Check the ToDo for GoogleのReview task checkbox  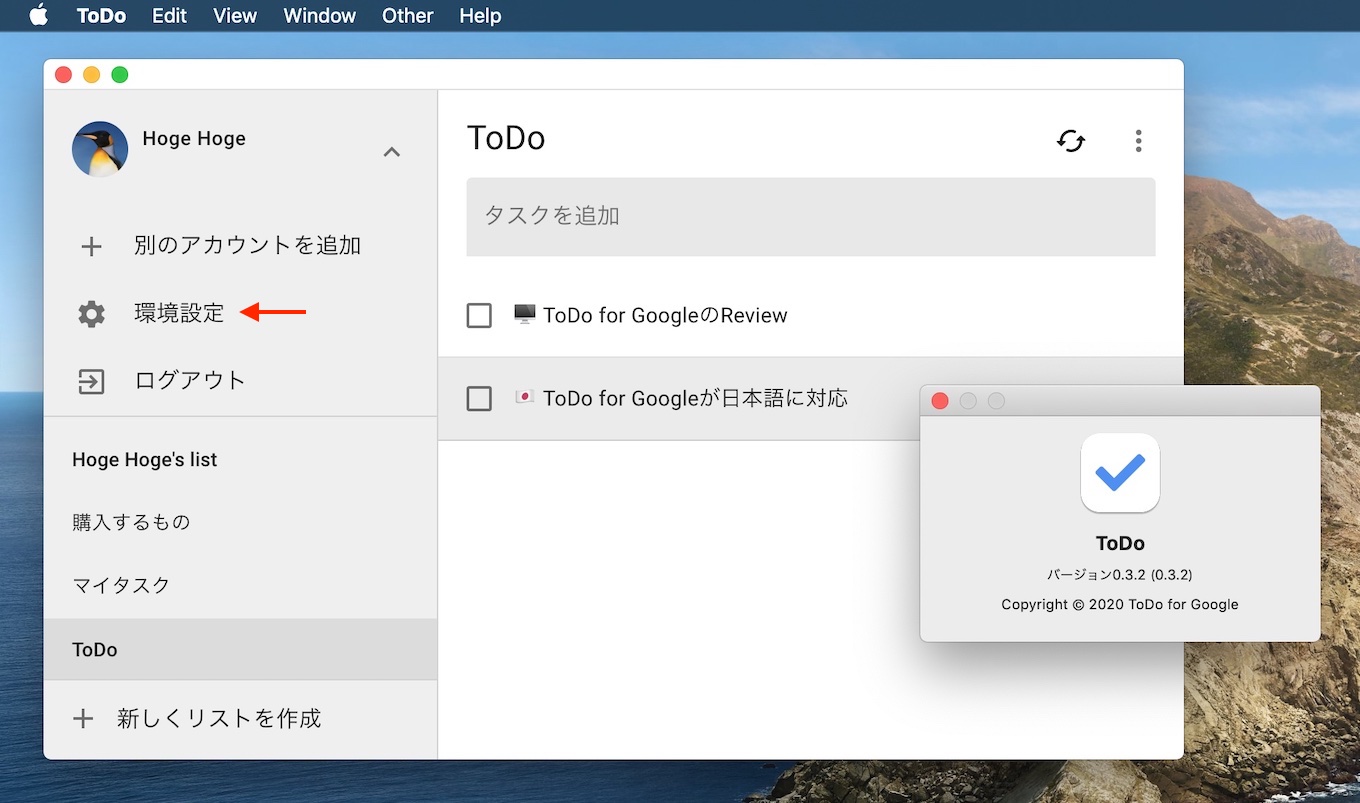tap(479, 316)
